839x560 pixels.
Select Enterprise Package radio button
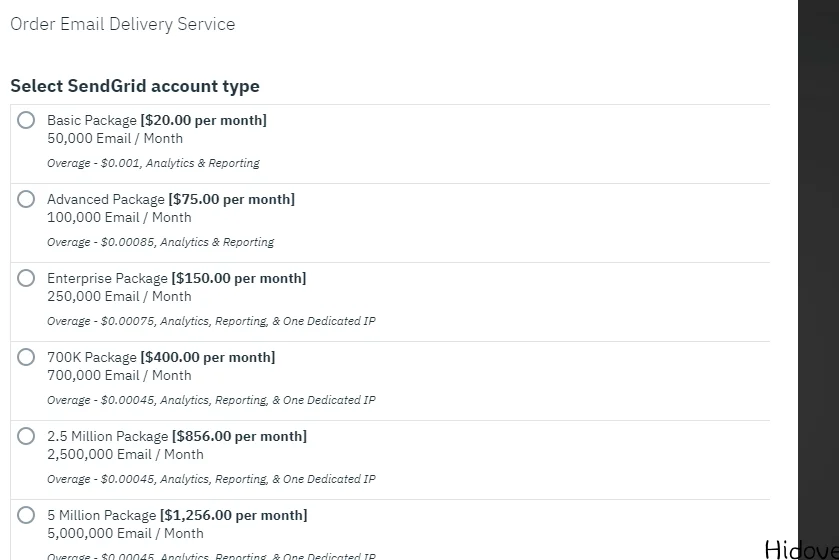[x=26, y=278]
